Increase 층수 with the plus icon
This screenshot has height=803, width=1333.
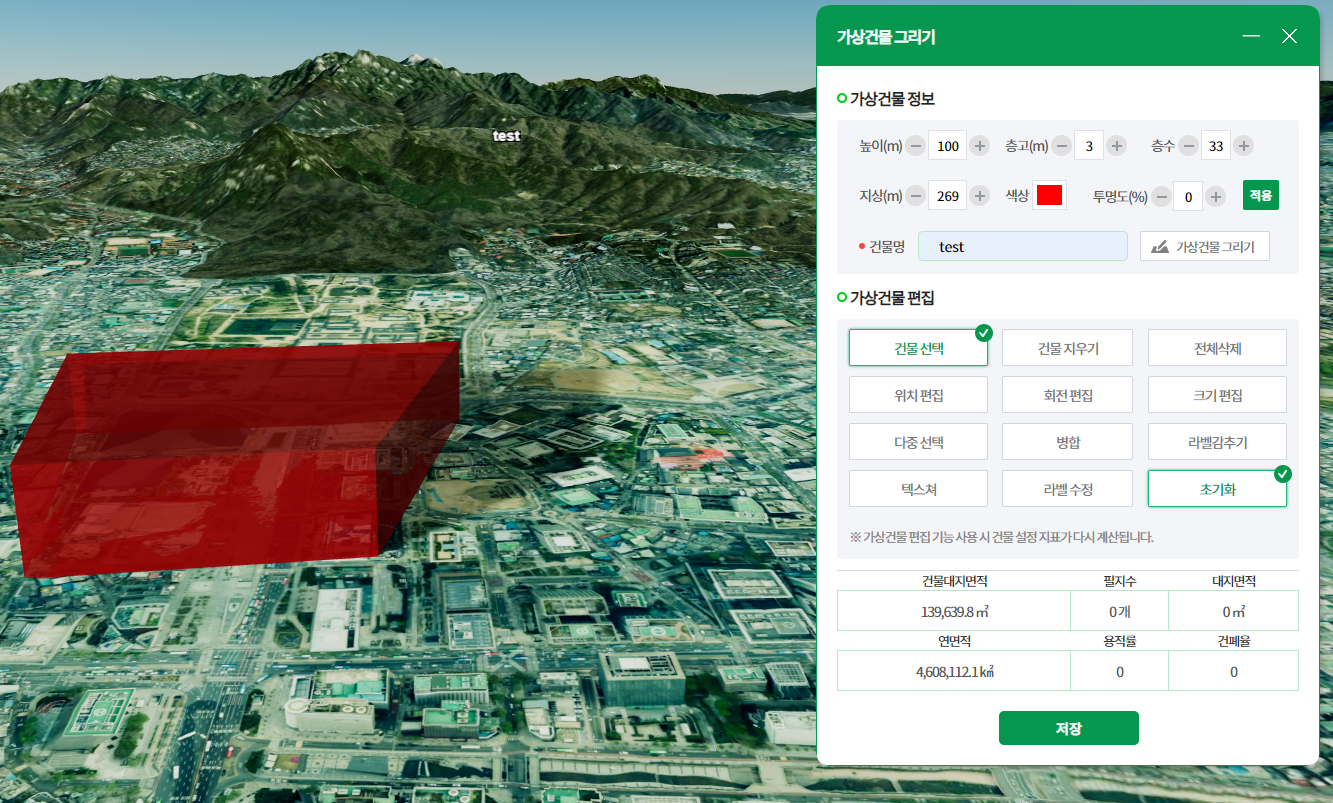(x=1243, y=146)
